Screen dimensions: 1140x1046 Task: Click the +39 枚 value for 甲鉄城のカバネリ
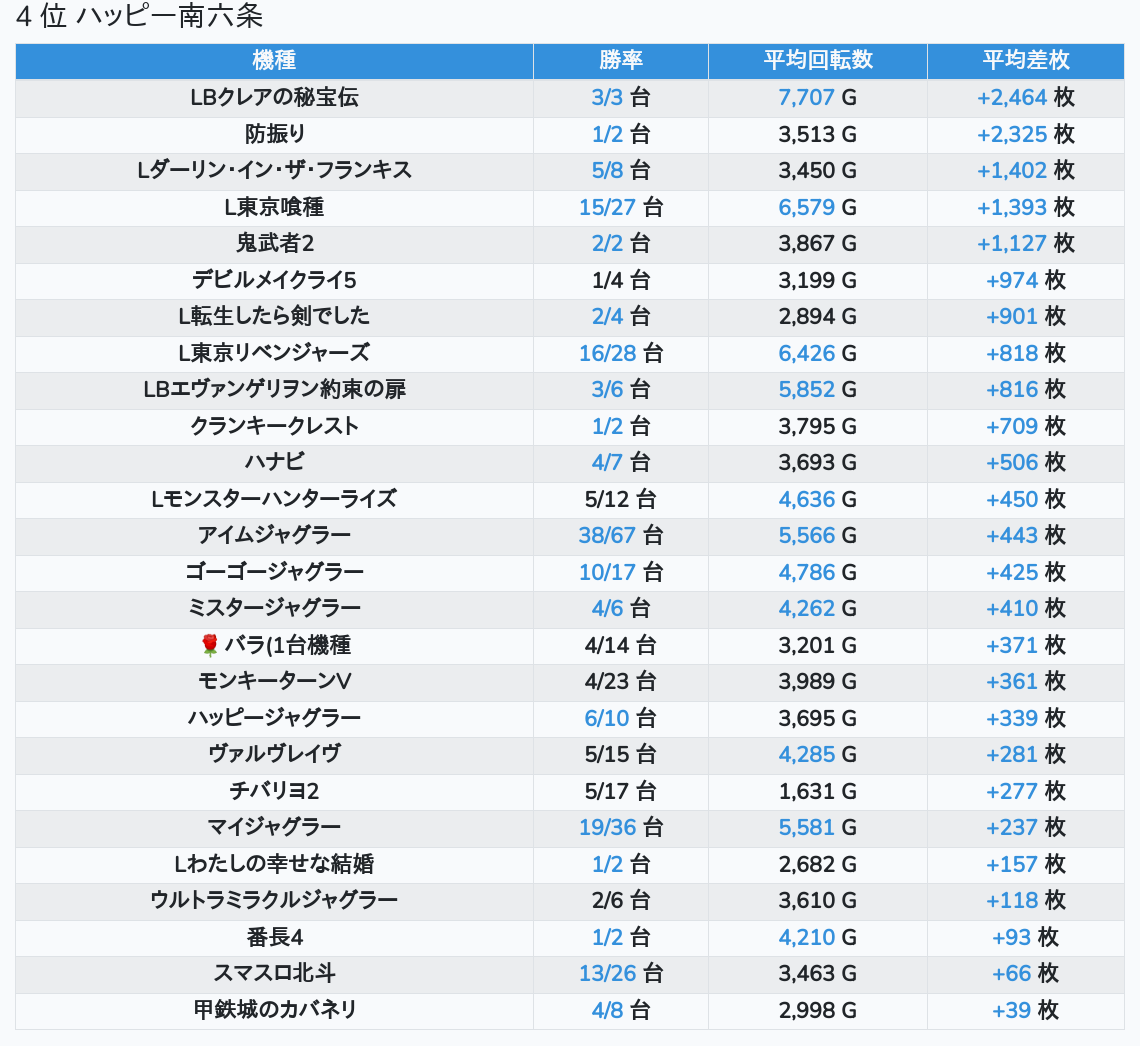point(1025,1010)
